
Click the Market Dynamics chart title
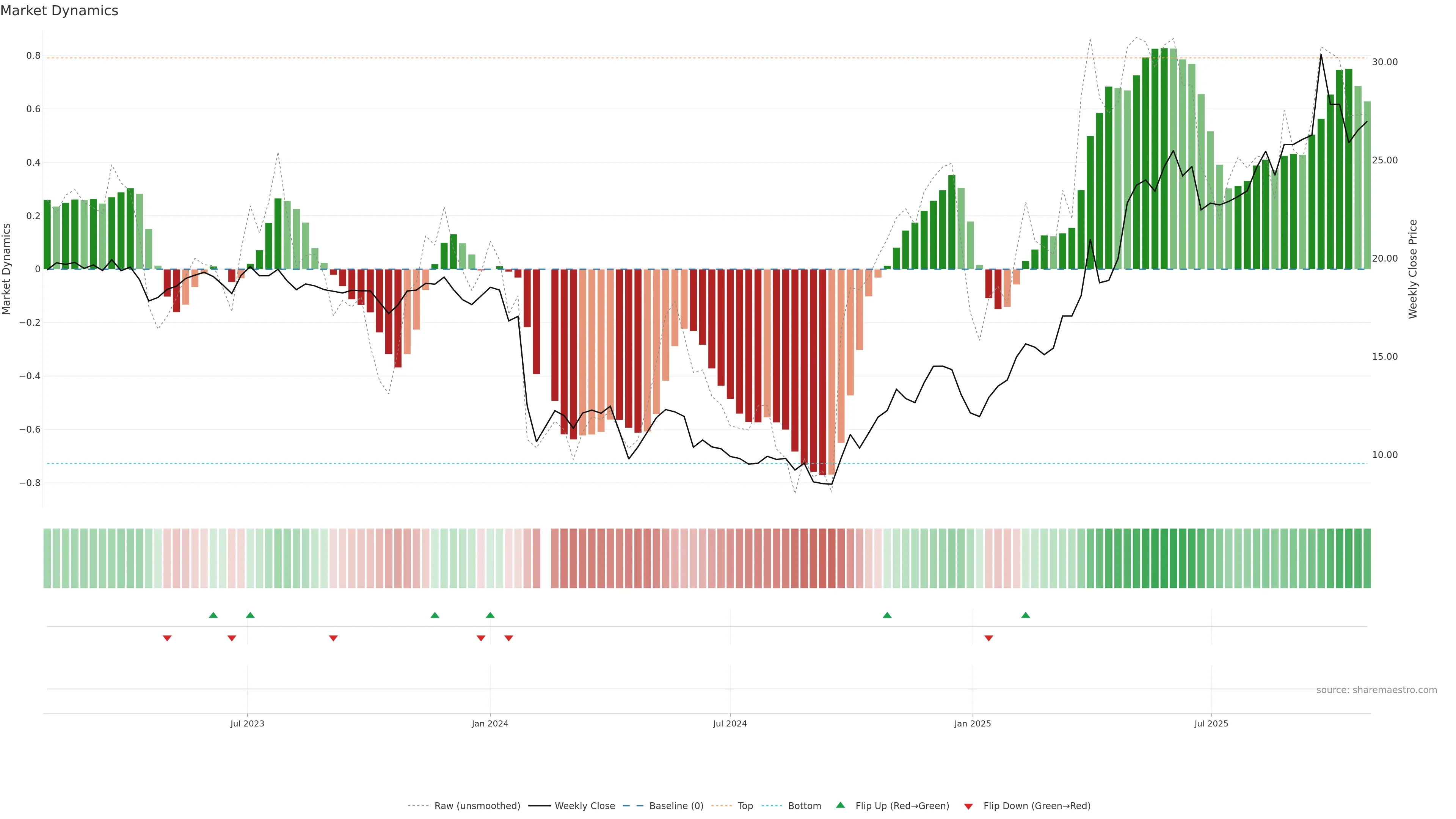pos(60,11)
